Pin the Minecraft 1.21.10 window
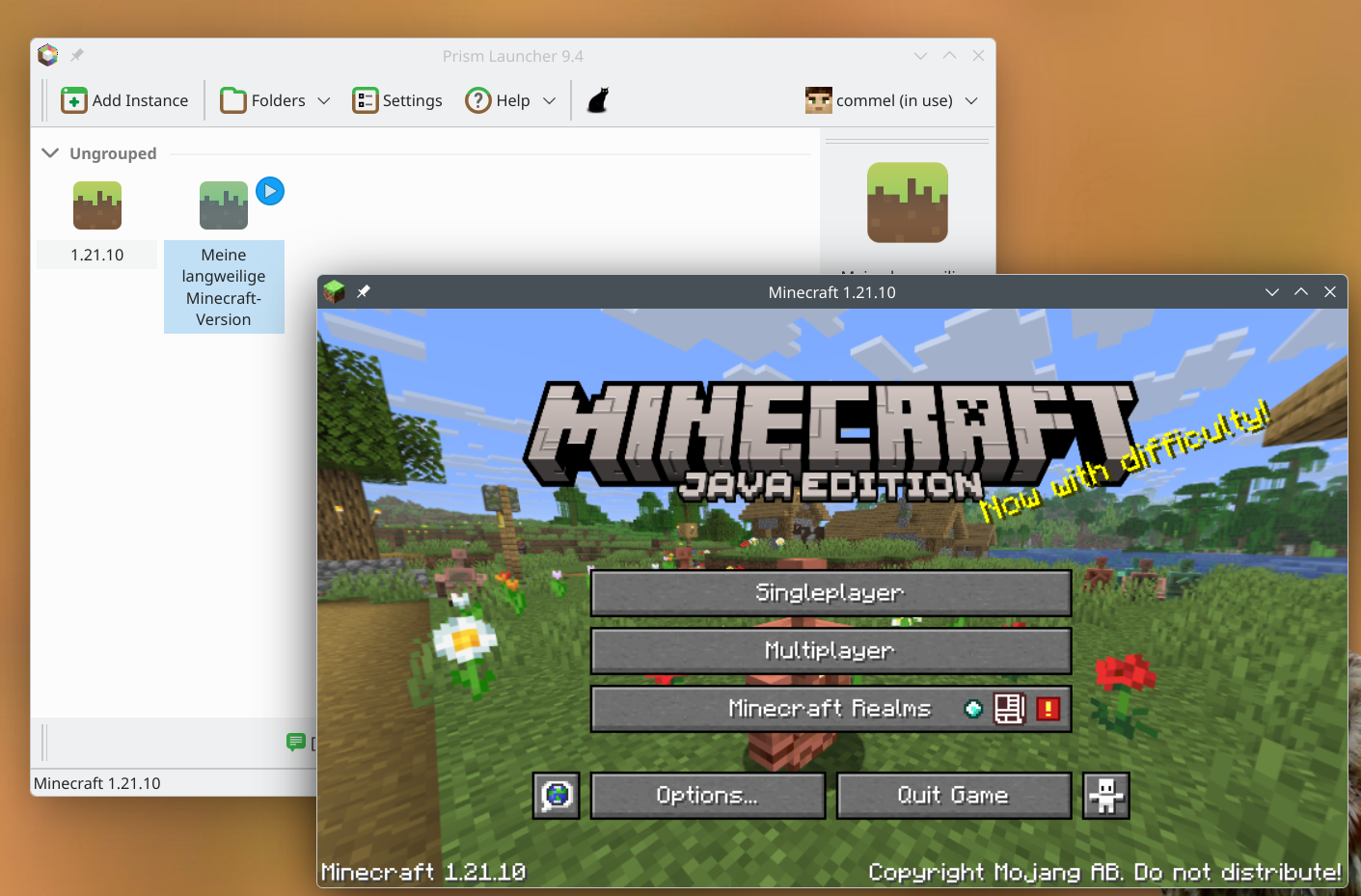 [364, 291]
